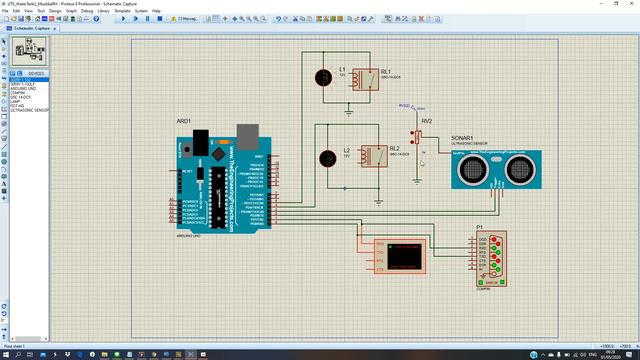This screenshot has width=640, height=360.
Task: Open the simulation messages warning
Action: (x=184, y=19)
